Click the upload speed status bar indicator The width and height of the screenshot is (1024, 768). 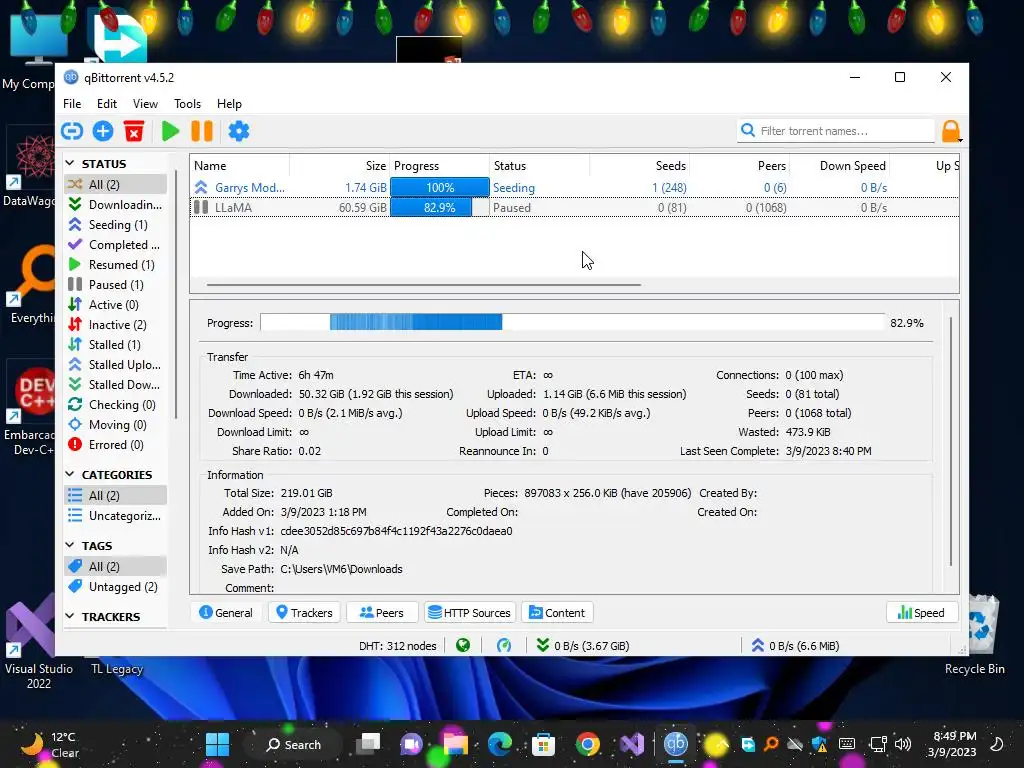[795, 646]
